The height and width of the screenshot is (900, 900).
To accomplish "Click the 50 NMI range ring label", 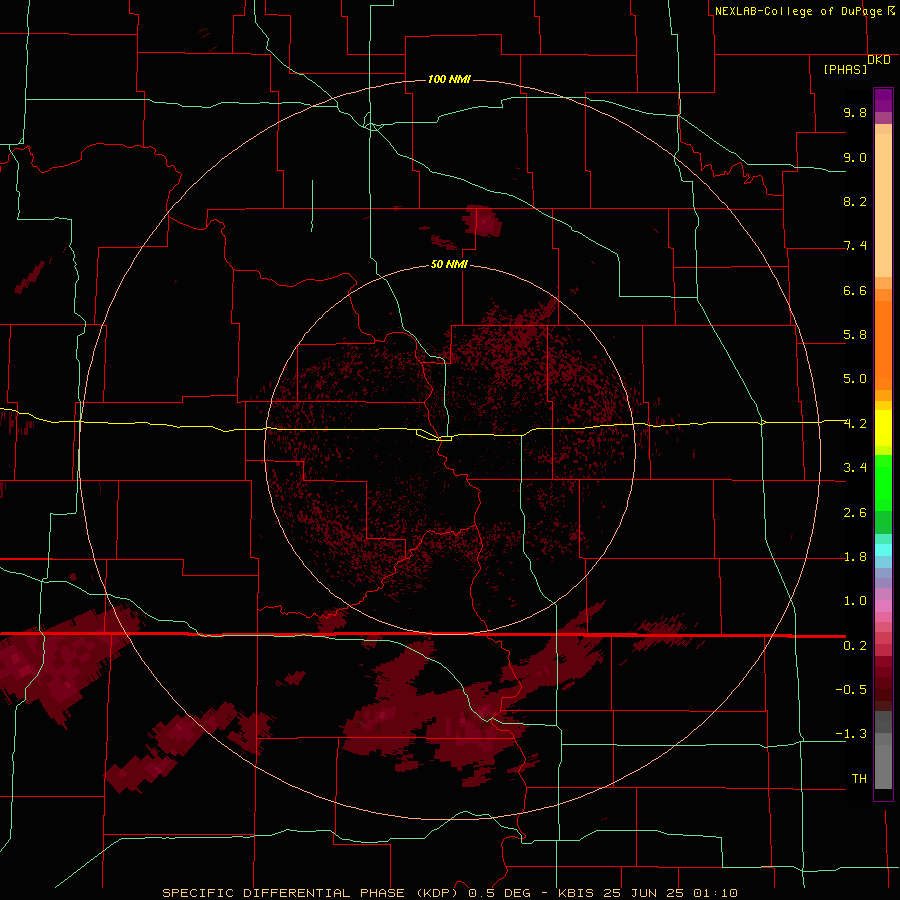I will point(449,264).
